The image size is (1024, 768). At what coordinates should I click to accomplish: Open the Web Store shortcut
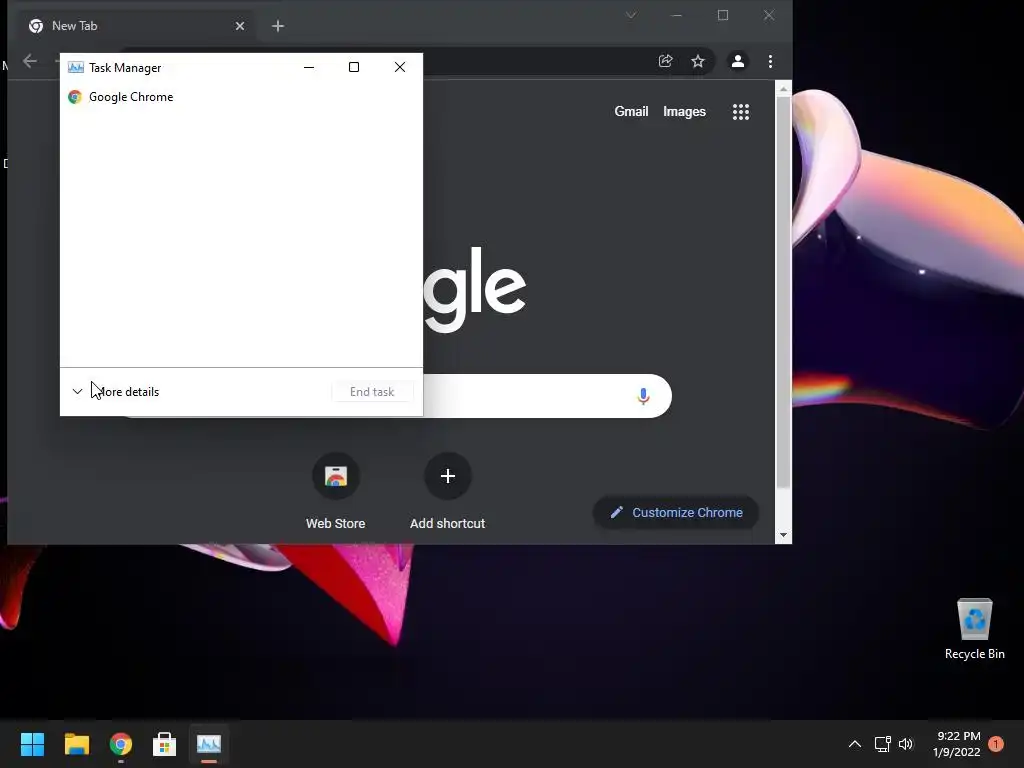click(336, 491)
